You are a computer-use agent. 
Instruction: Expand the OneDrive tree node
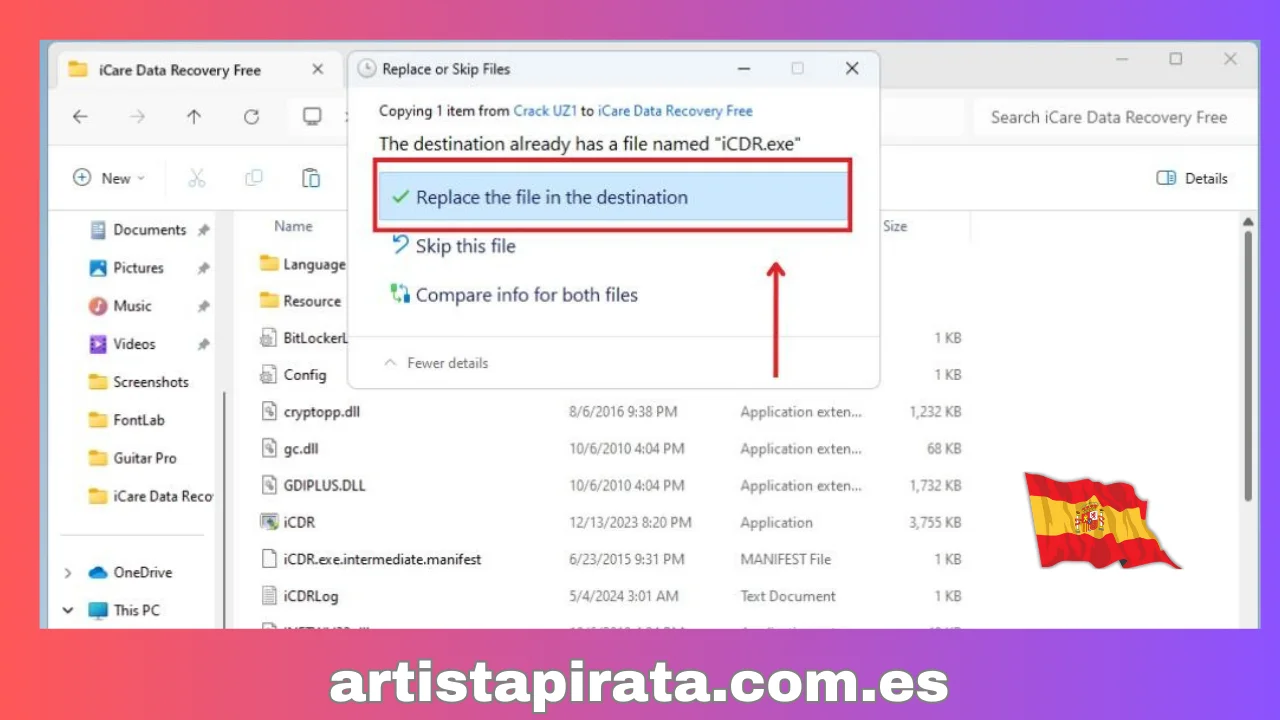pyautogui.click(x=68, y=573)
